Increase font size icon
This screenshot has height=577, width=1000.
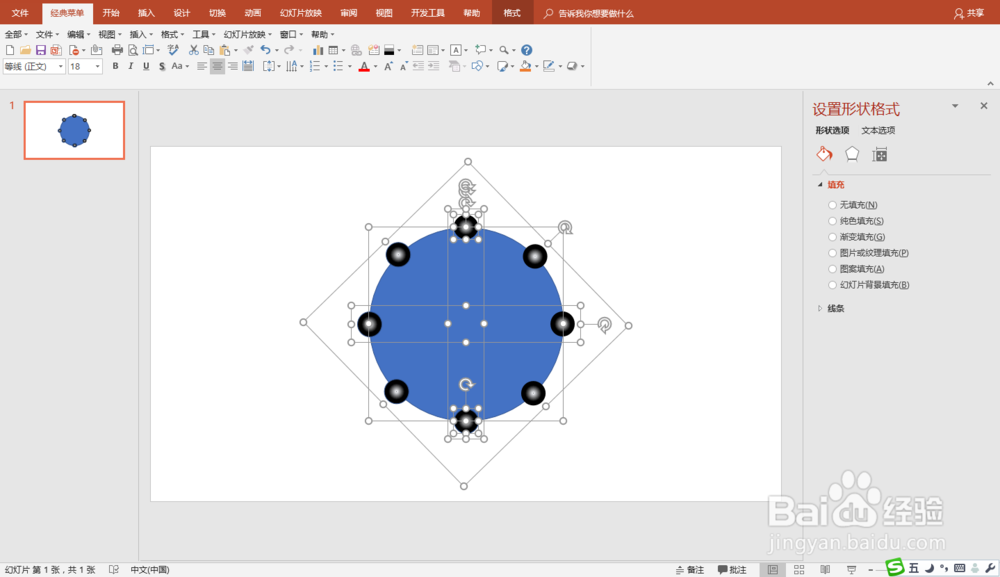tap(388, 66)
